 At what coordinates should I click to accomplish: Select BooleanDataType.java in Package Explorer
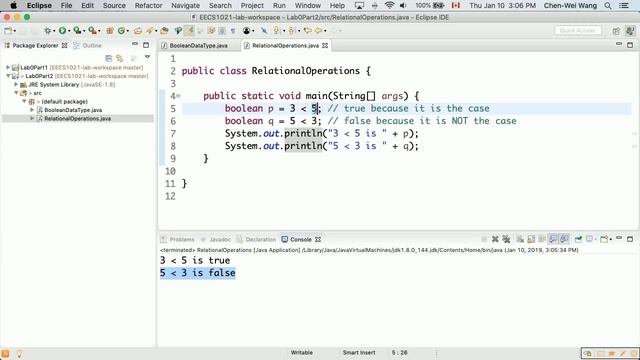73,110
